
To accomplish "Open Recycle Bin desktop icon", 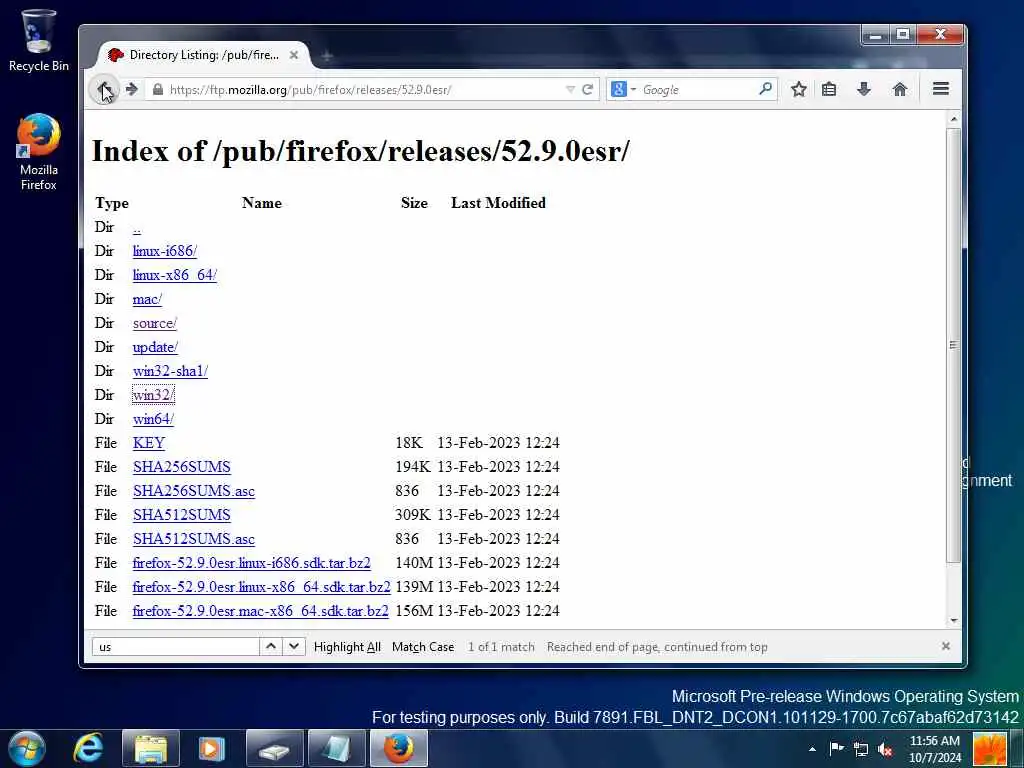I will tap(39, 40).
